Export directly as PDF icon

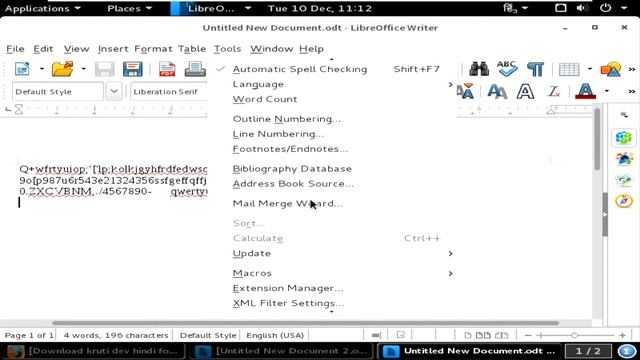167,69
